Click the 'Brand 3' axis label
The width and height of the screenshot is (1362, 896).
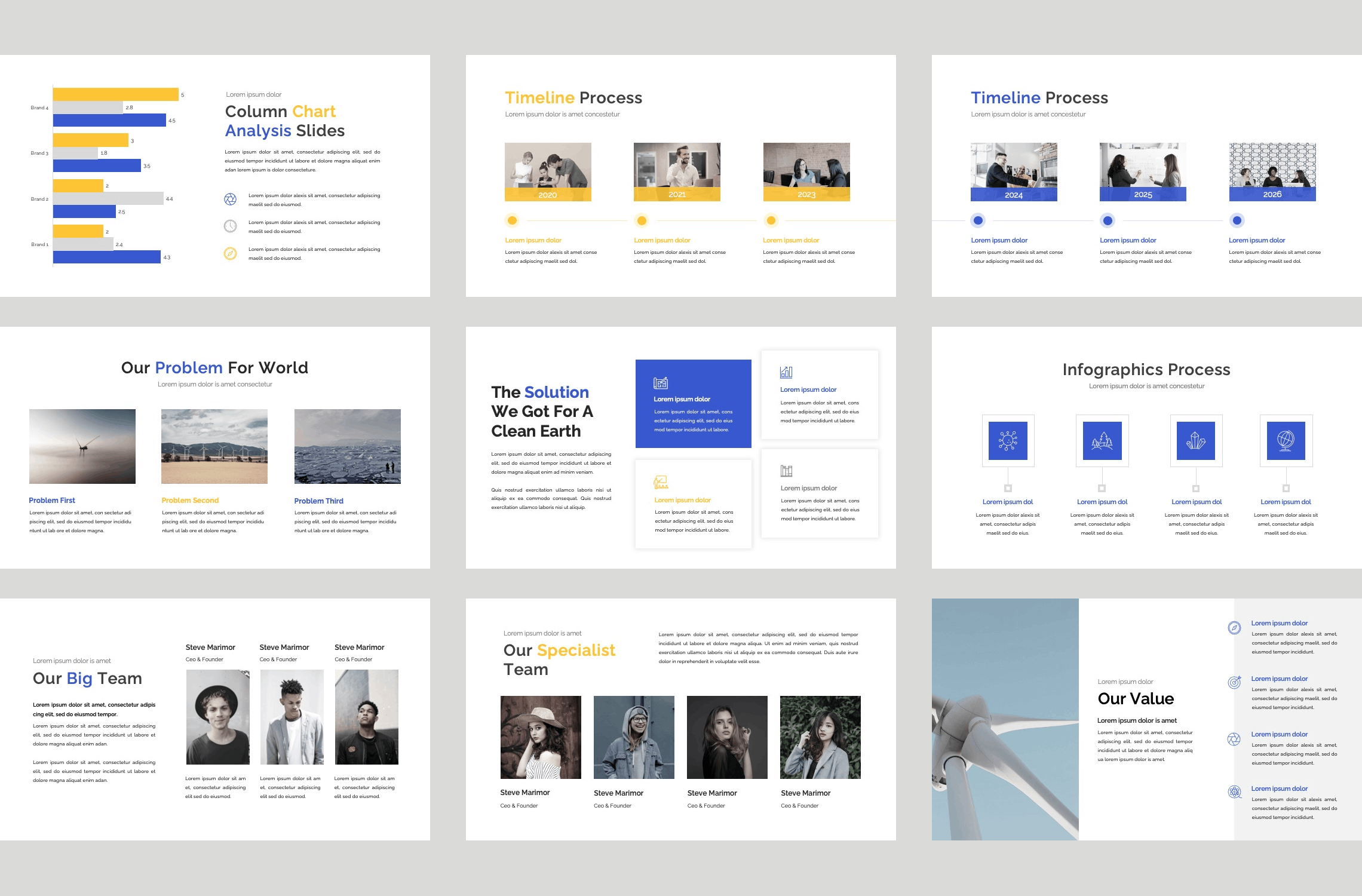tap(39, 153)
